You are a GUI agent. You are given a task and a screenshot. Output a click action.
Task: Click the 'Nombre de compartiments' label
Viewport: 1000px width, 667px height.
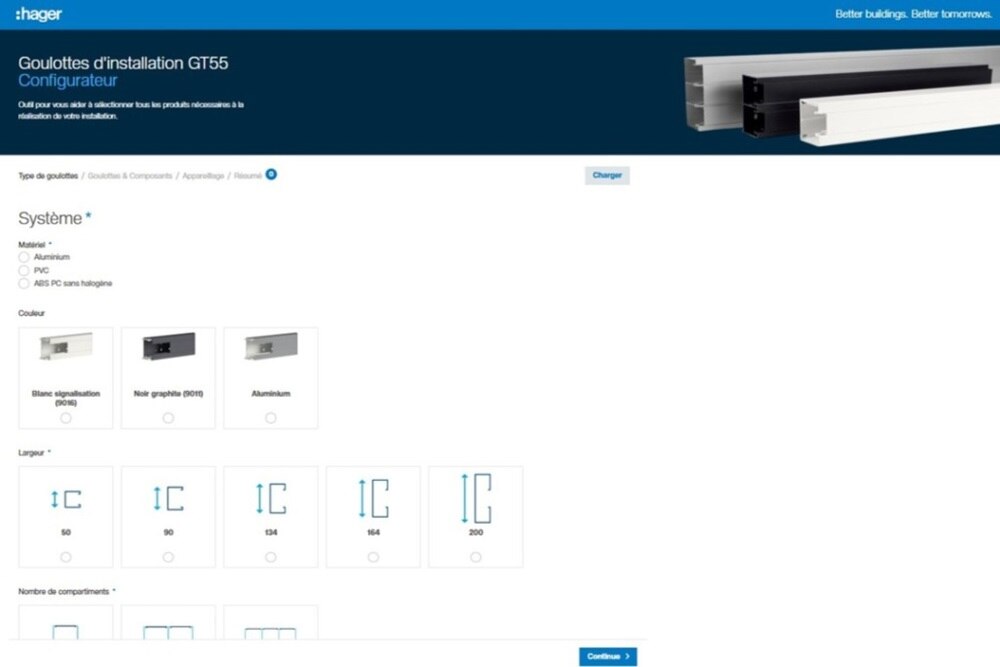tap(64, 592)
